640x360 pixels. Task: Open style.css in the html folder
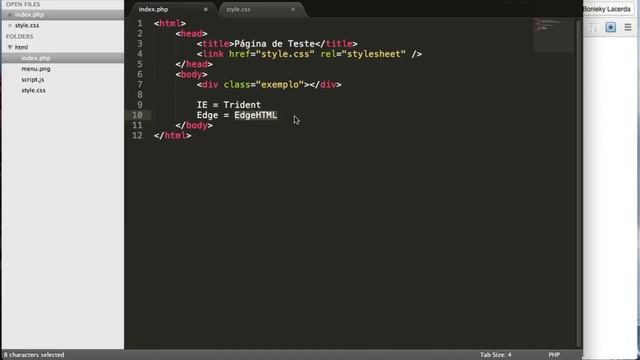click(x=33, y=90)
